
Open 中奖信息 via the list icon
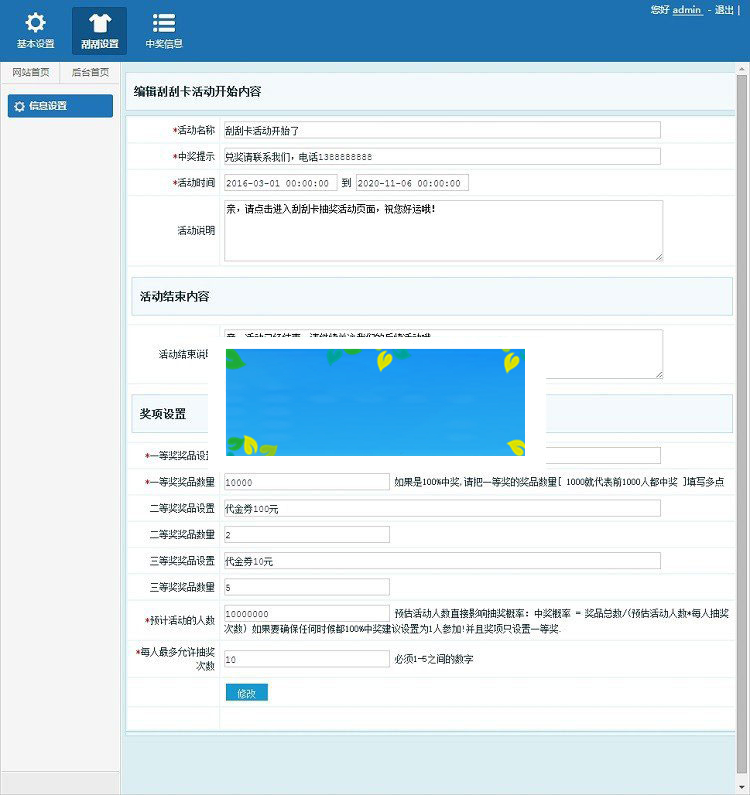click(164, 23)
